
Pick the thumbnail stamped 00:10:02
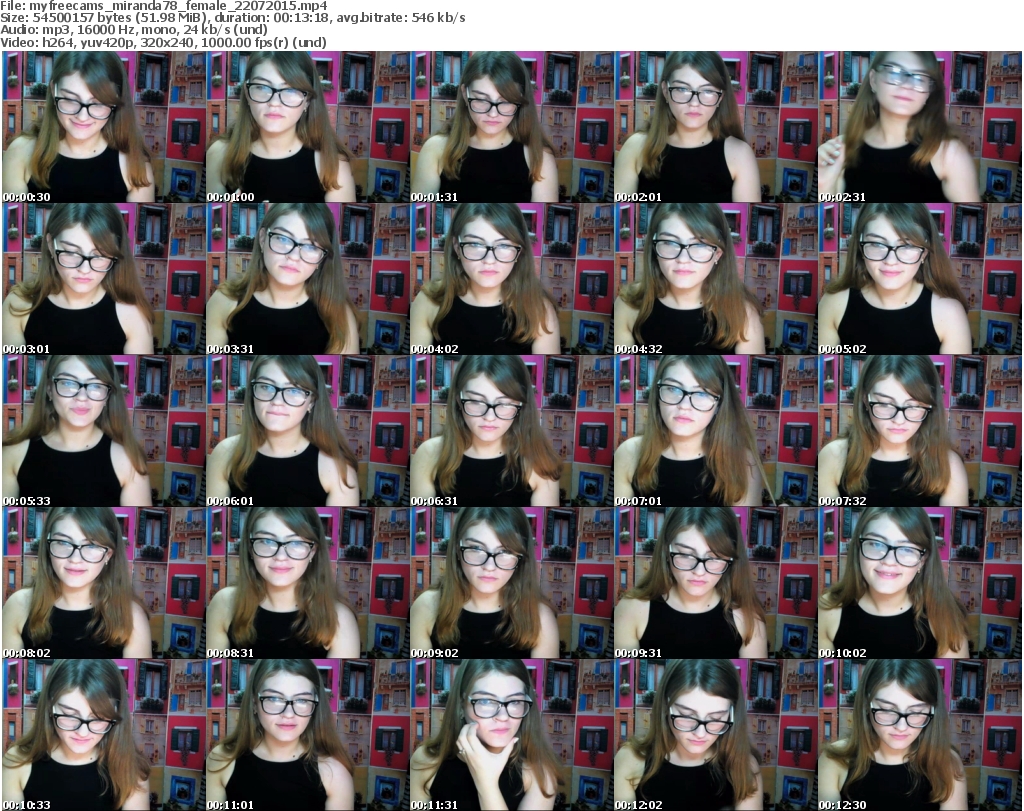[920, 583]
